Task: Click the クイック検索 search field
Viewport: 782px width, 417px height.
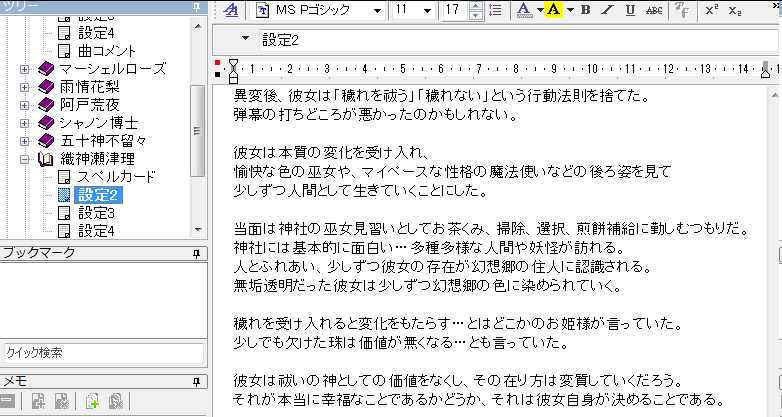Action: (104, 353)
